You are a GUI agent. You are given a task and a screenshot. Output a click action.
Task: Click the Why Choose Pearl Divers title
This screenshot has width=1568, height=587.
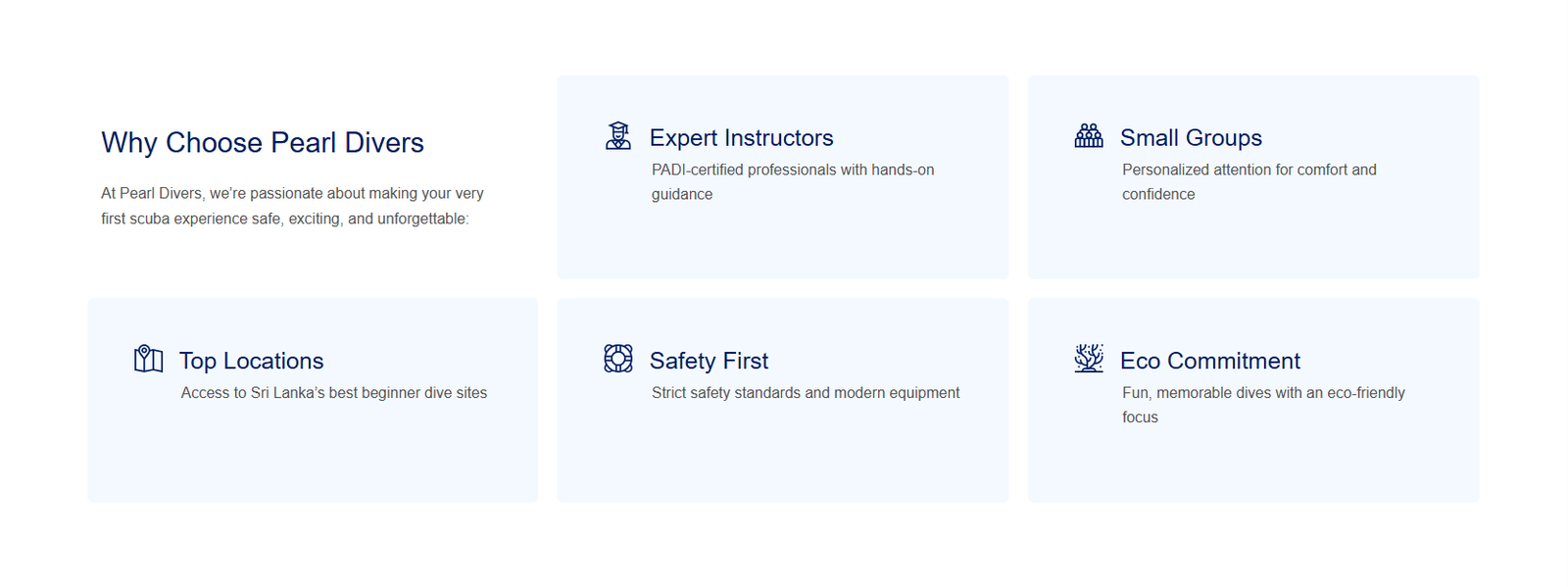click(263, 143)
